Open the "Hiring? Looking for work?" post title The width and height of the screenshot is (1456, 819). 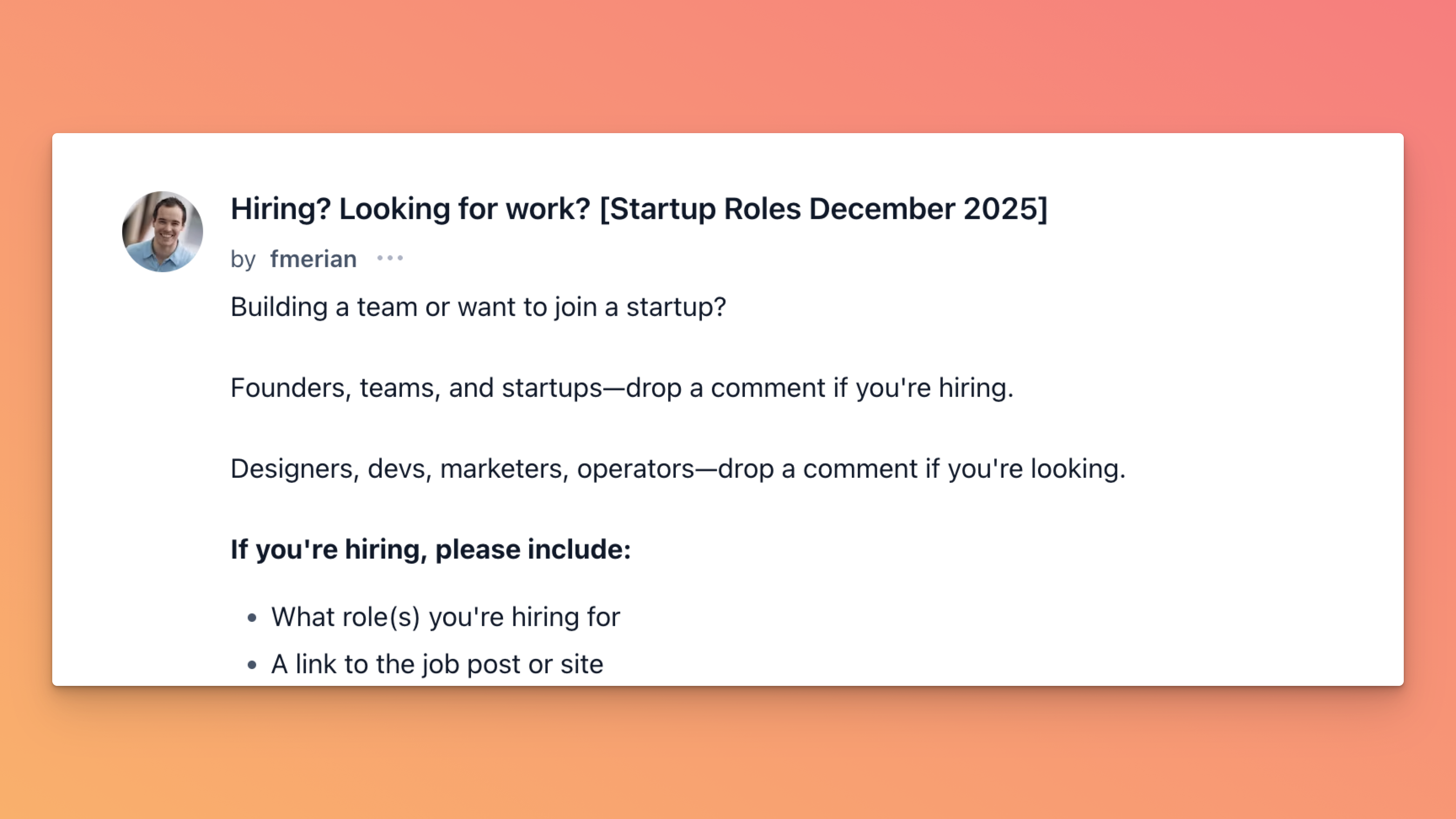point(639,209)
